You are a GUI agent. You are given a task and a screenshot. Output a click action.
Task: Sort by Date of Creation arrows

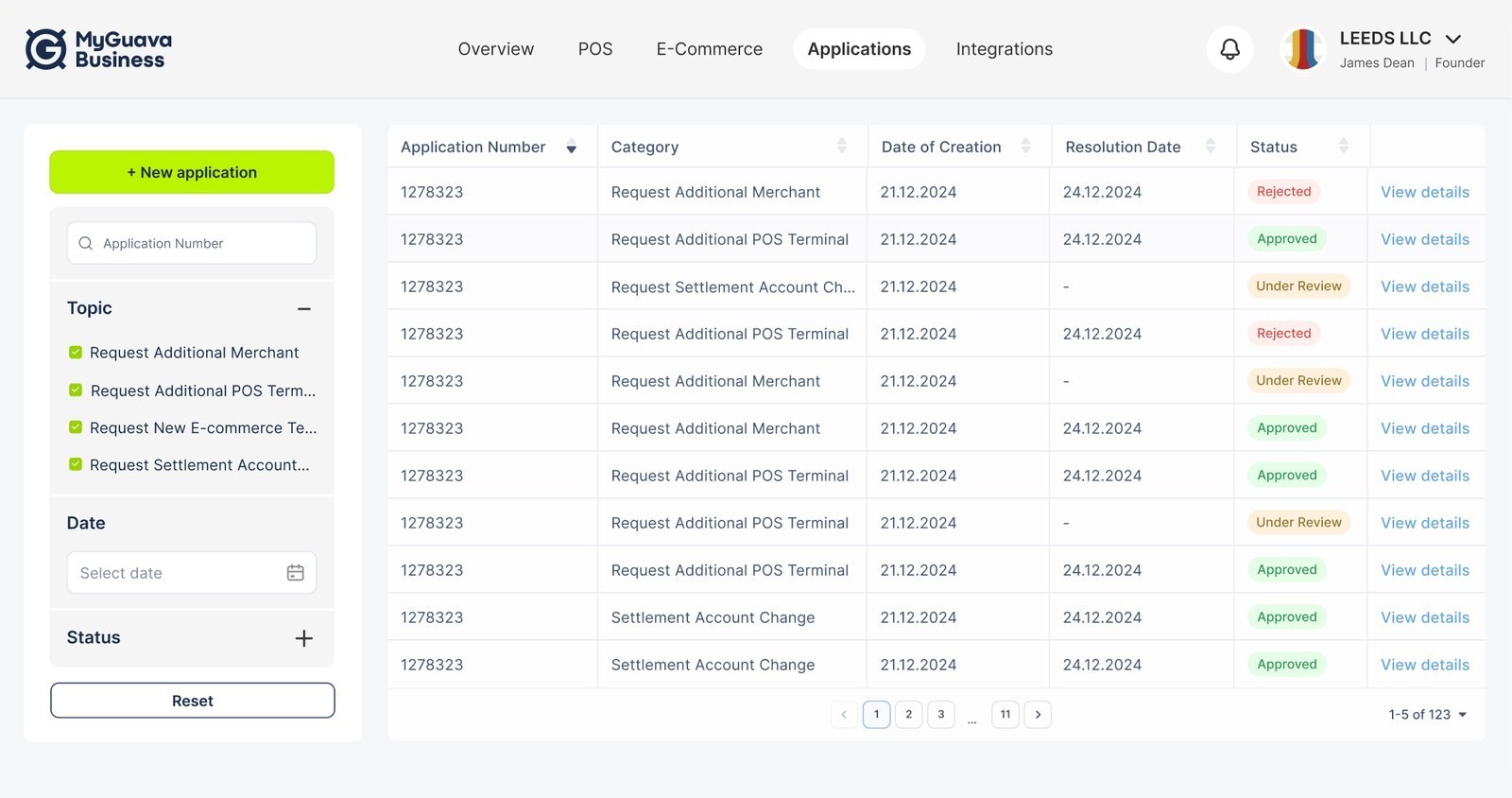pos(1025,147)
